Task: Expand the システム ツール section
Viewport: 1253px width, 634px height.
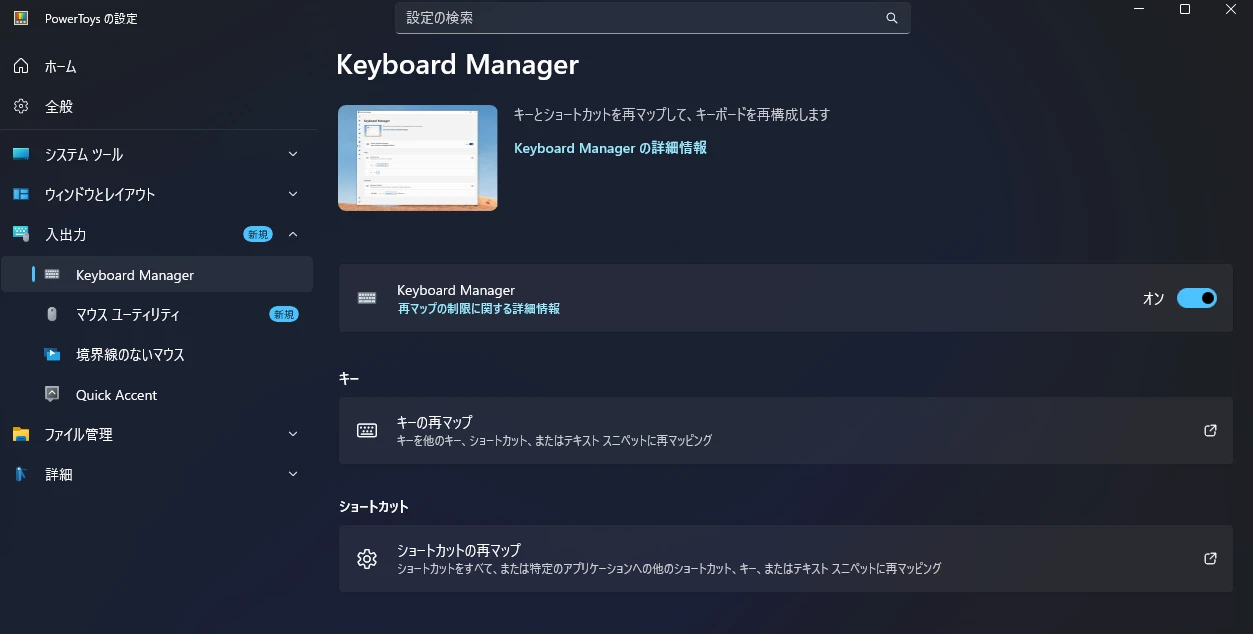Action: [293, 154]
